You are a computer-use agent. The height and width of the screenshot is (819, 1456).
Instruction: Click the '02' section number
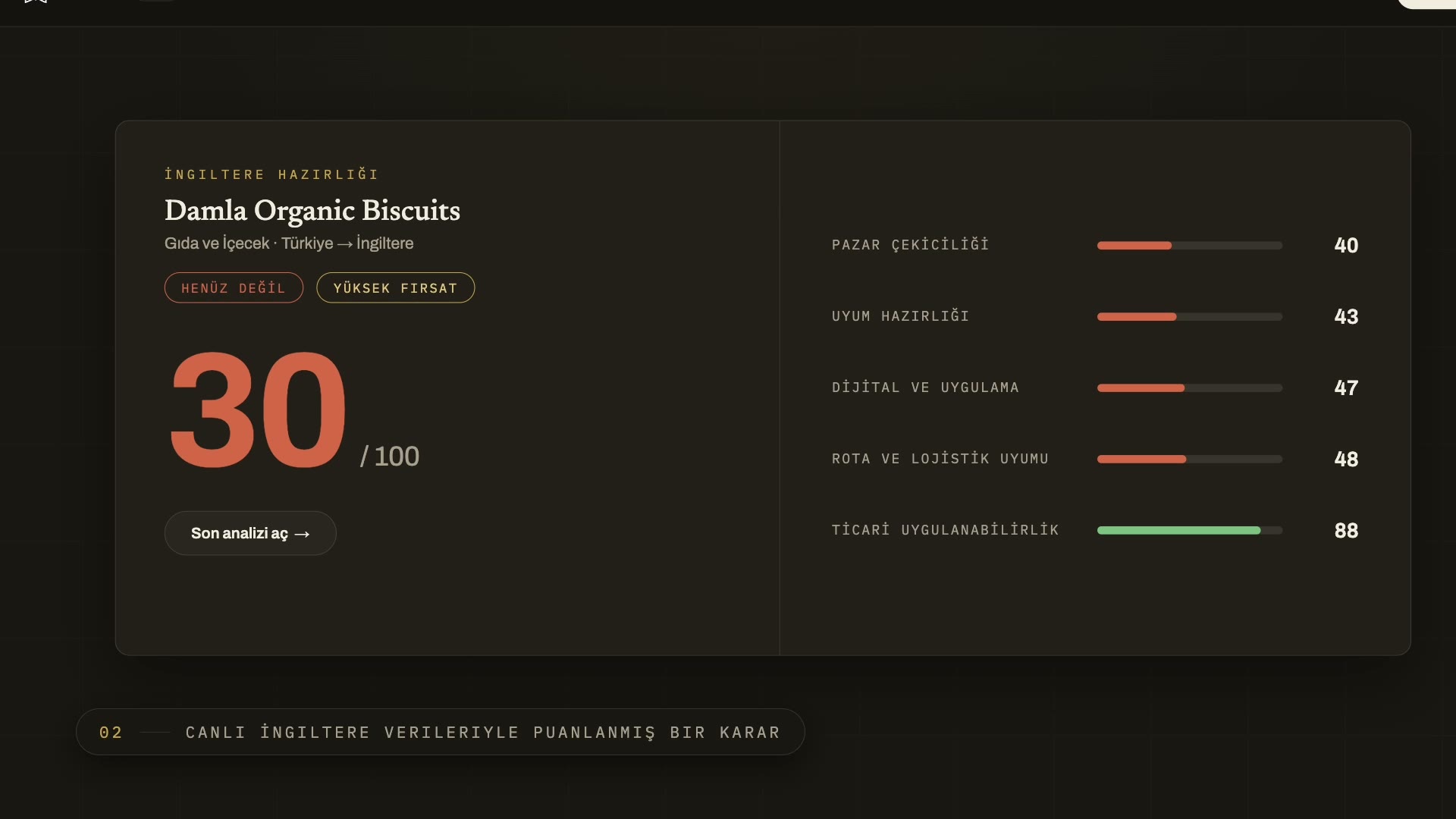[111, 733]
